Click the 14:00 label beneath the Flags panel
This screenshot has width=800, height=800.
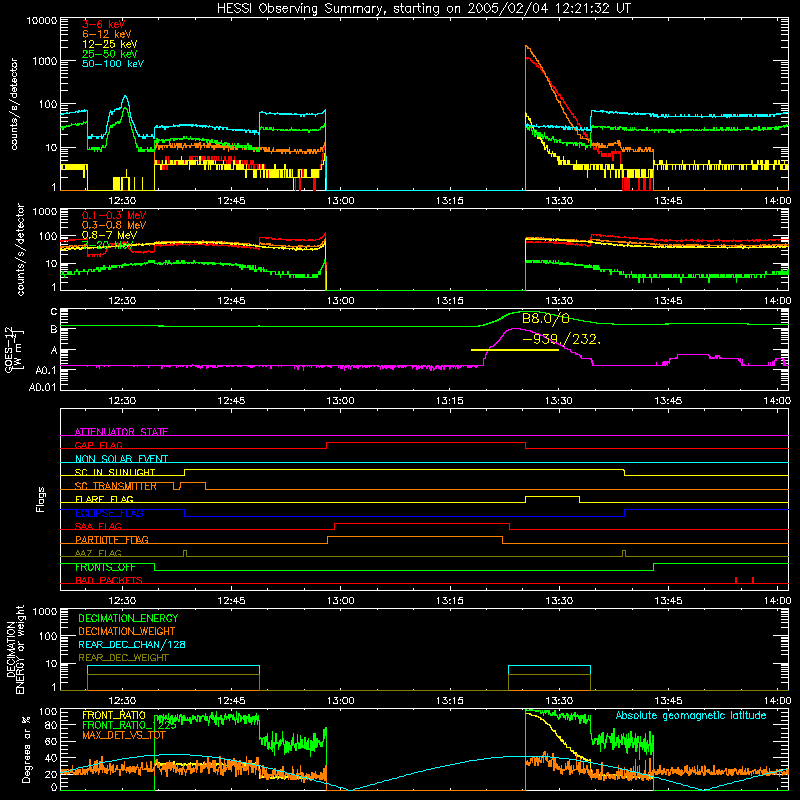[x=777, y=601]
